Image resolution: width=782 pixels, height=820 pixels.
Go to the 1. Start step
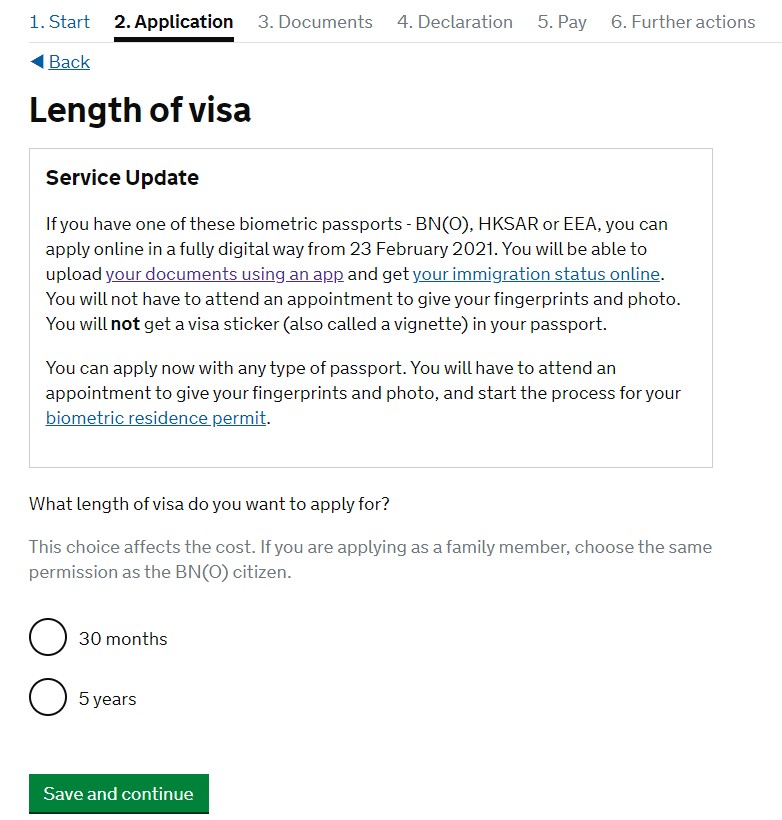tap(59, 22)
